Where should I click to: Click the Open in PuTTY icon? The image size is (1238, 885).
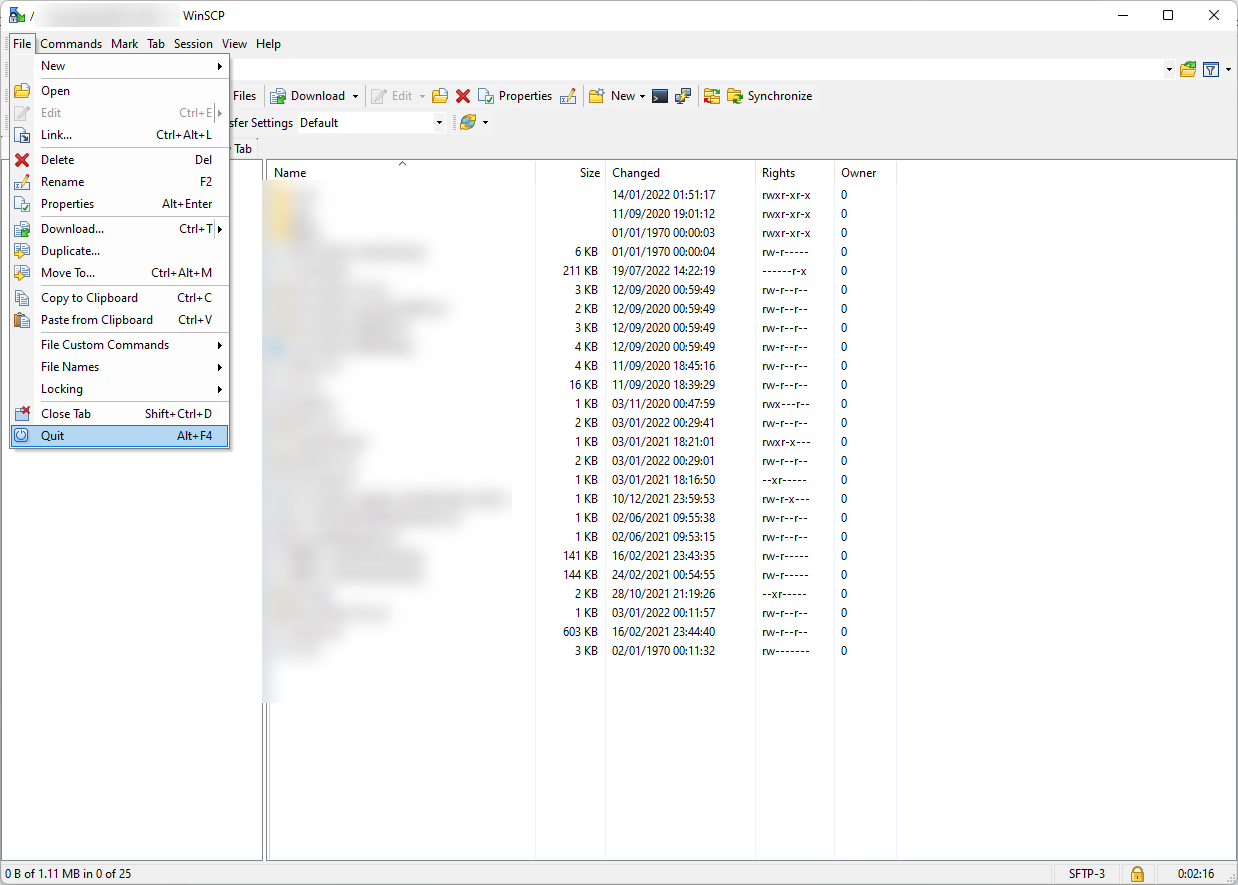pyautogui.click(x=683, y=96)
